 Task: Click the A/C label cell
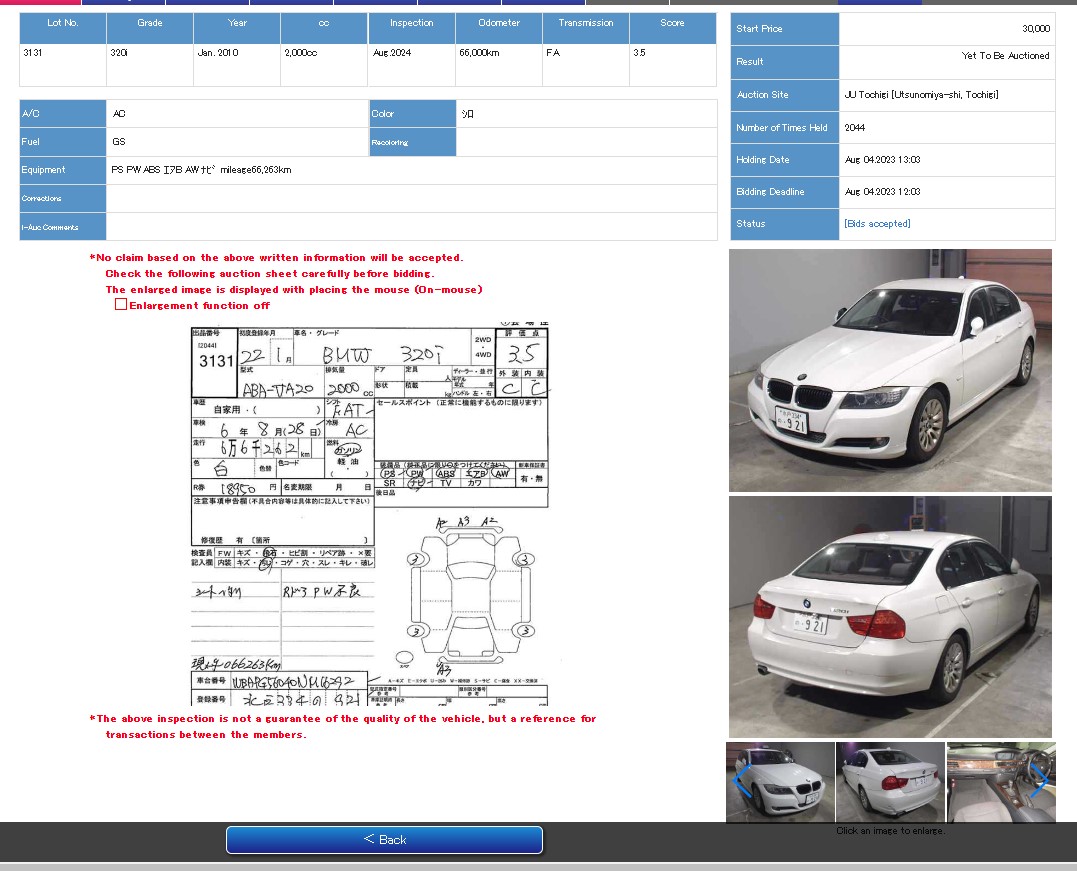point(63,114)
